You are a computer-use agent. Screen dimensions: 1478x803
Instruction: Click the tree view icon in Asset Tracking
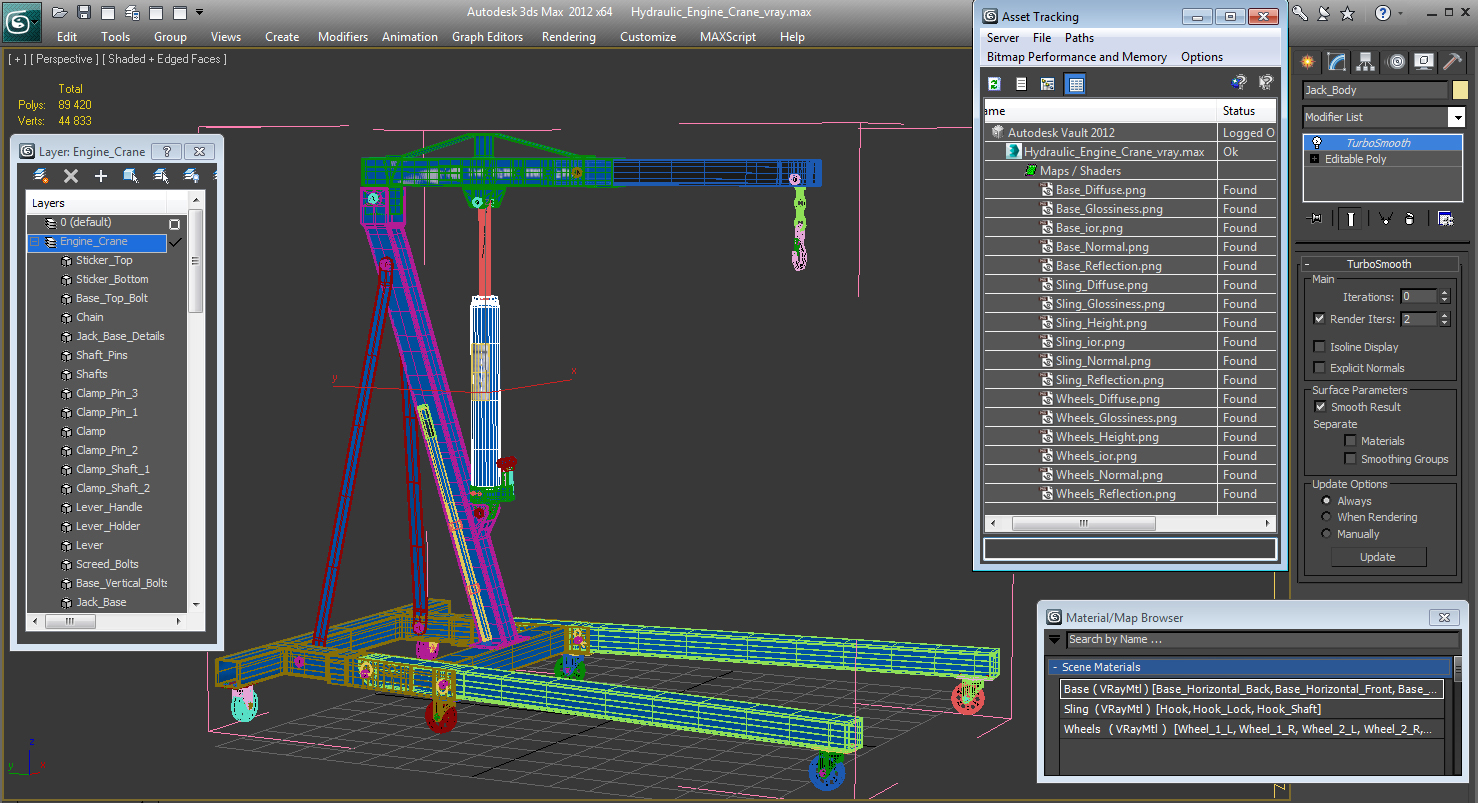1048,84
